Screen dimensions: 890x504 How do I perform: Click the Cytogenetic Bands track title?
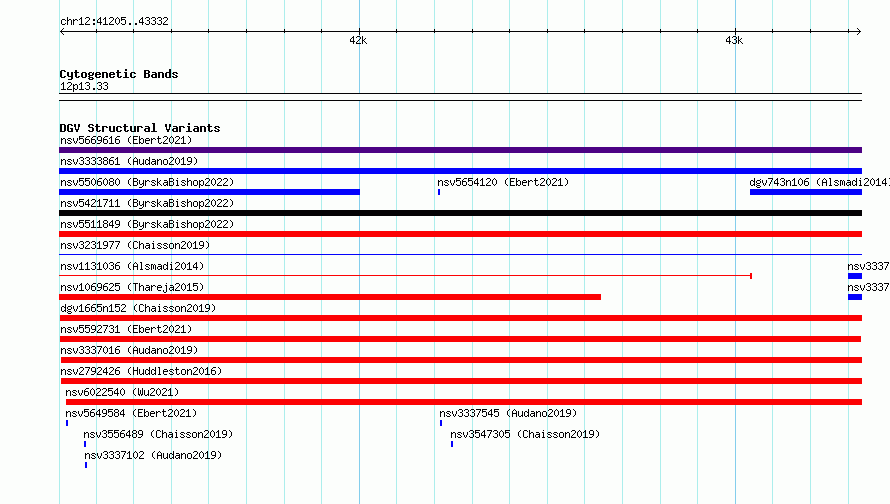click(119, 74)
